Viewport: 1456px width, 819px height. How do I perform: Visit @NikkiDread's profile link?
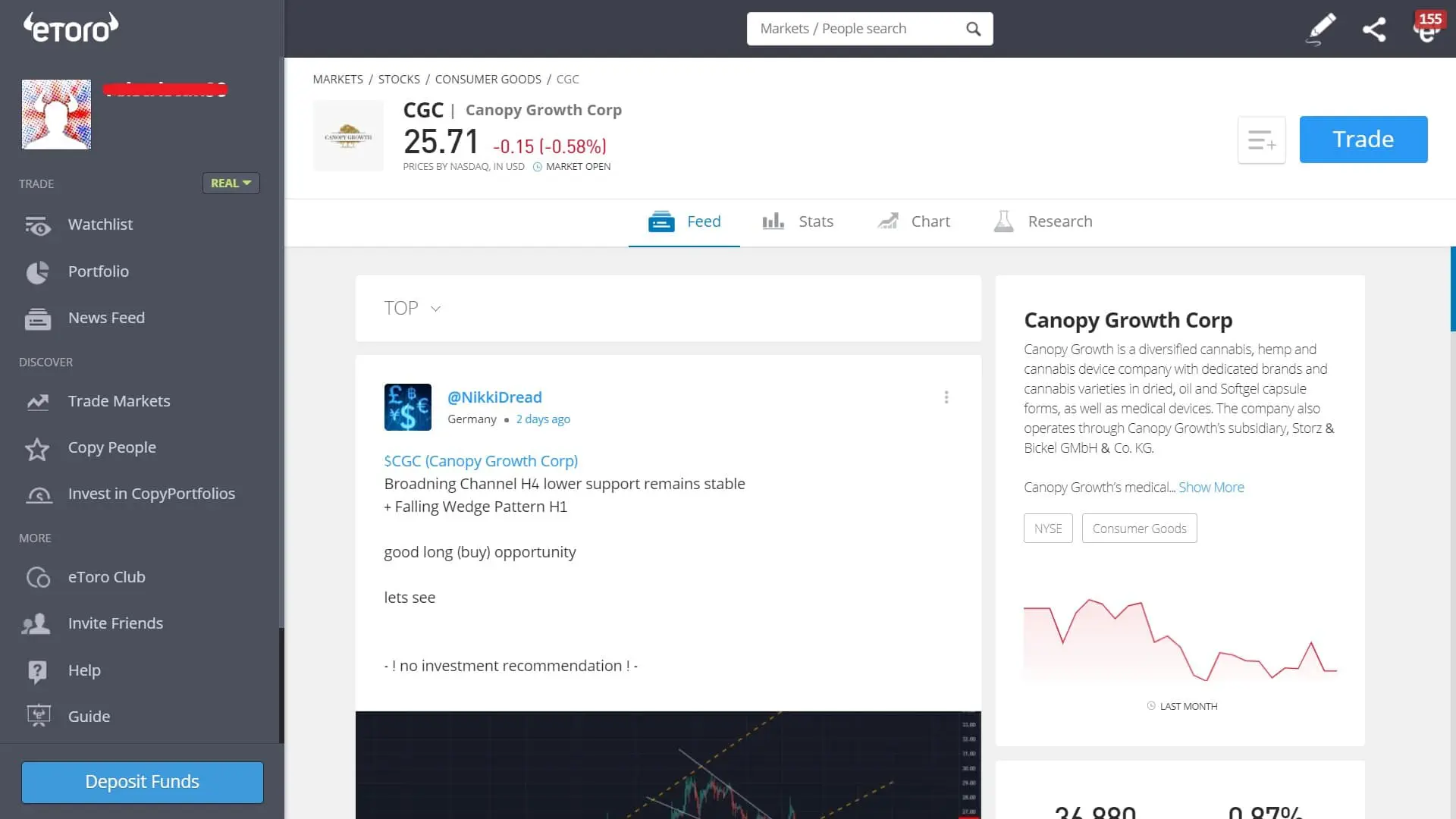tap(494, 397)
